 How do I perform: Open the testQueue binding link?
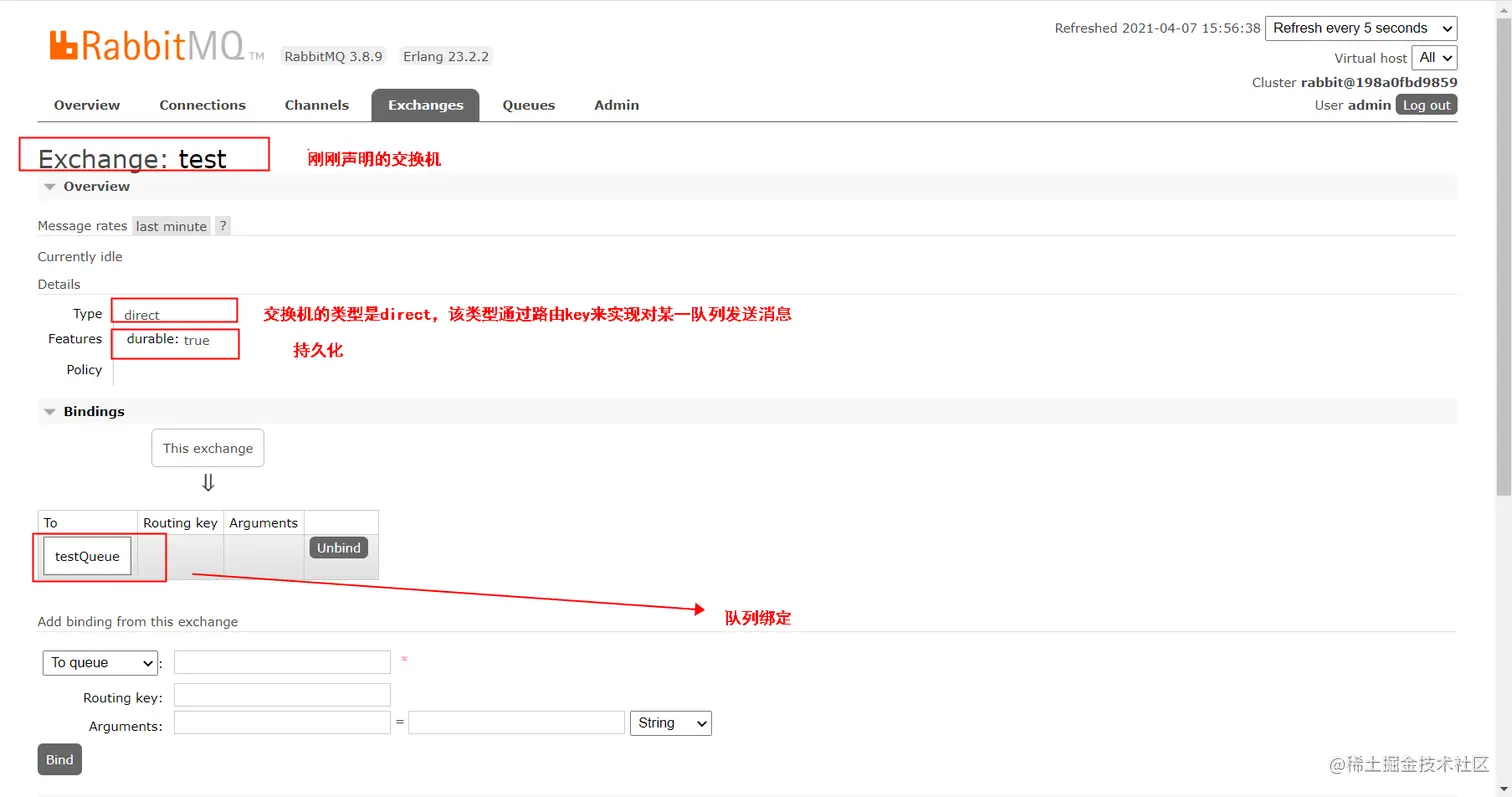pos(87,557)
